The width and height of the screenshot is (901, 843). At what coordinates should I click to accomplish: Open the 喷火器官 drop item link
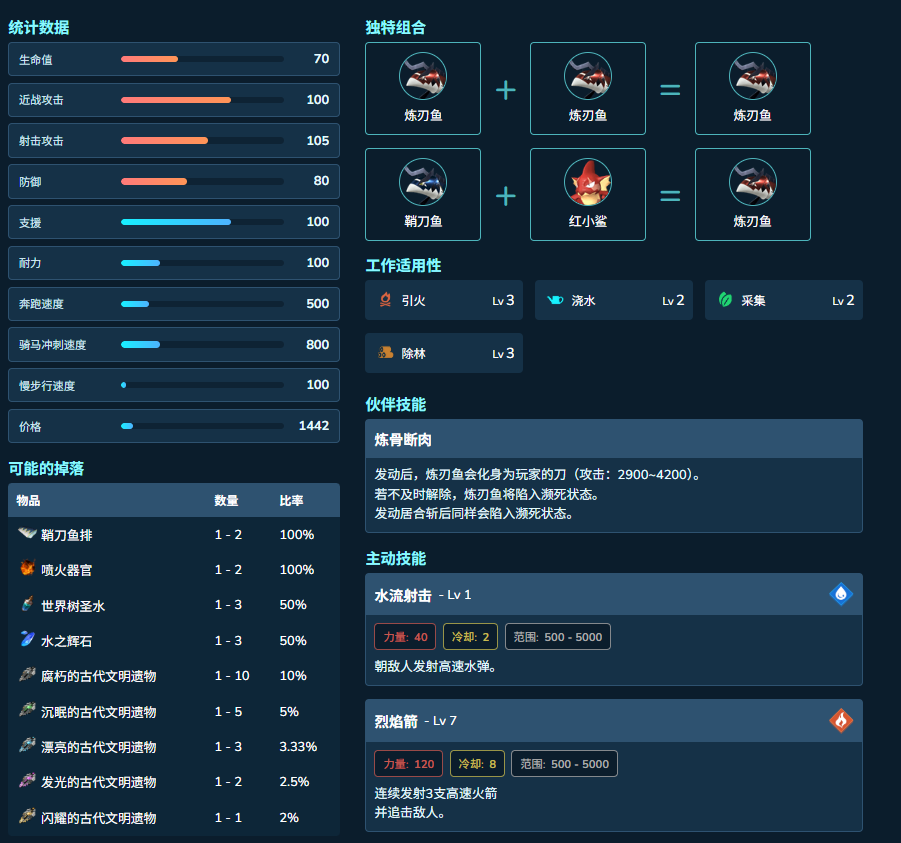coord(67,570)
